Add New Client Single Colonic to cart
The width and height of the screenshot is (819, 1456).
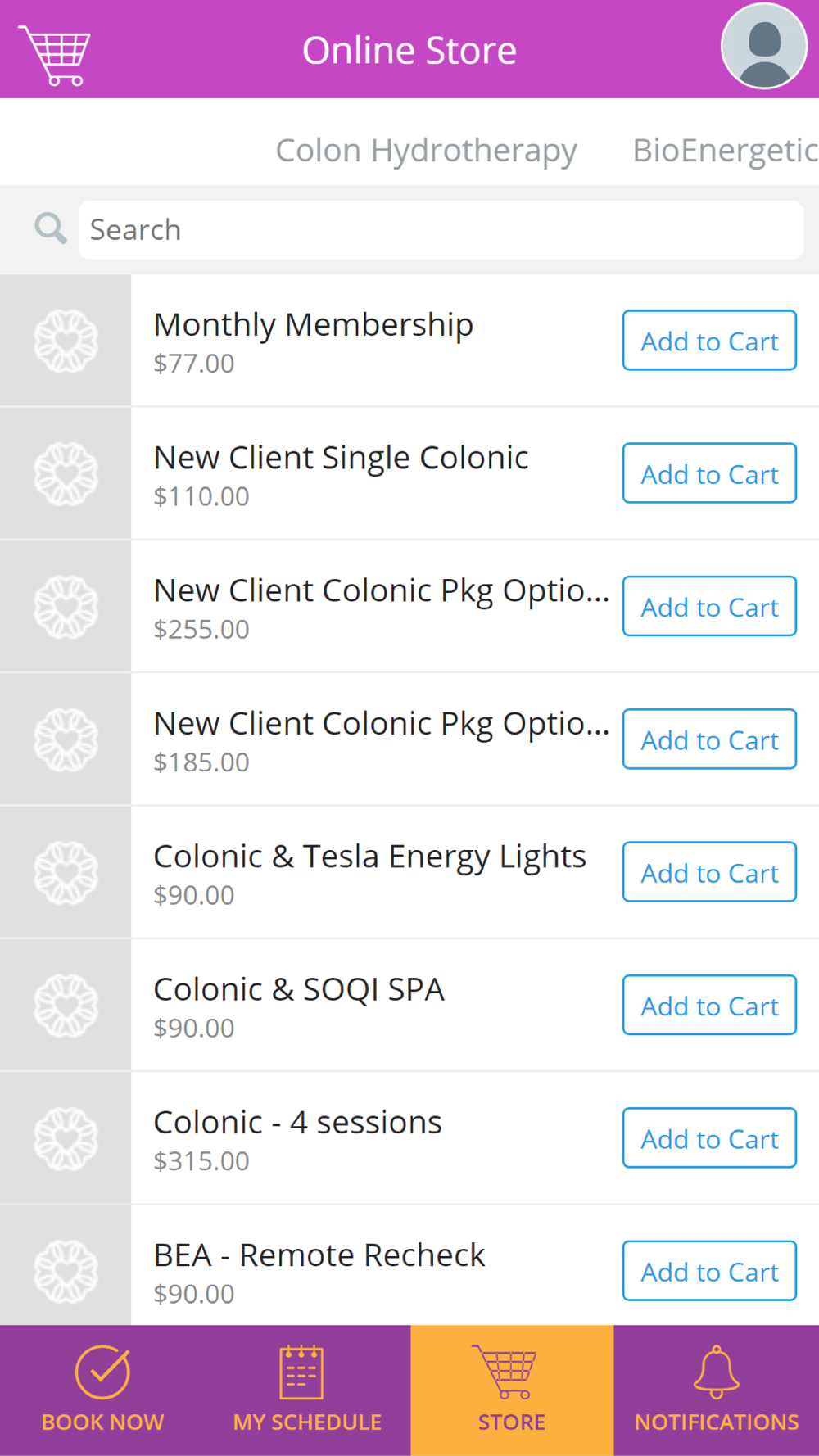(x=709, y=473)
